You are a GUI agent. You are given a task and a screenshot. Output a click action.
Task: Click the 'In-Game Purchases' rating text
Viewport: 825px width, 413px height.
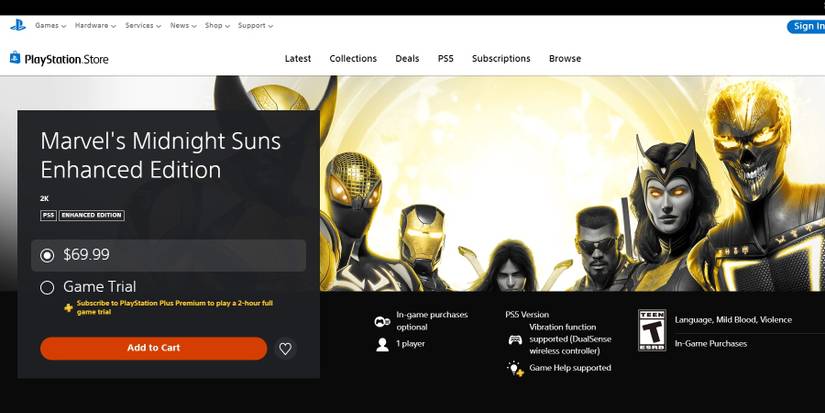click(711, 344)
